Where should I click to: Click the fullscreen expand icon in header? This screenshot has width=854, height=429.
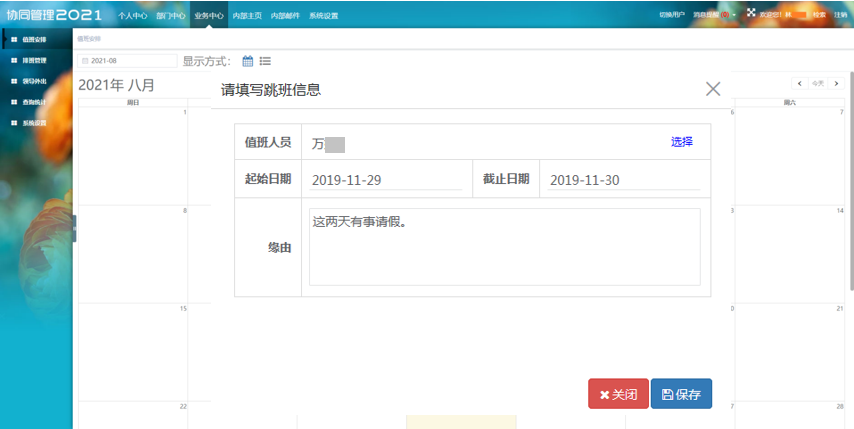pos(751,13)
